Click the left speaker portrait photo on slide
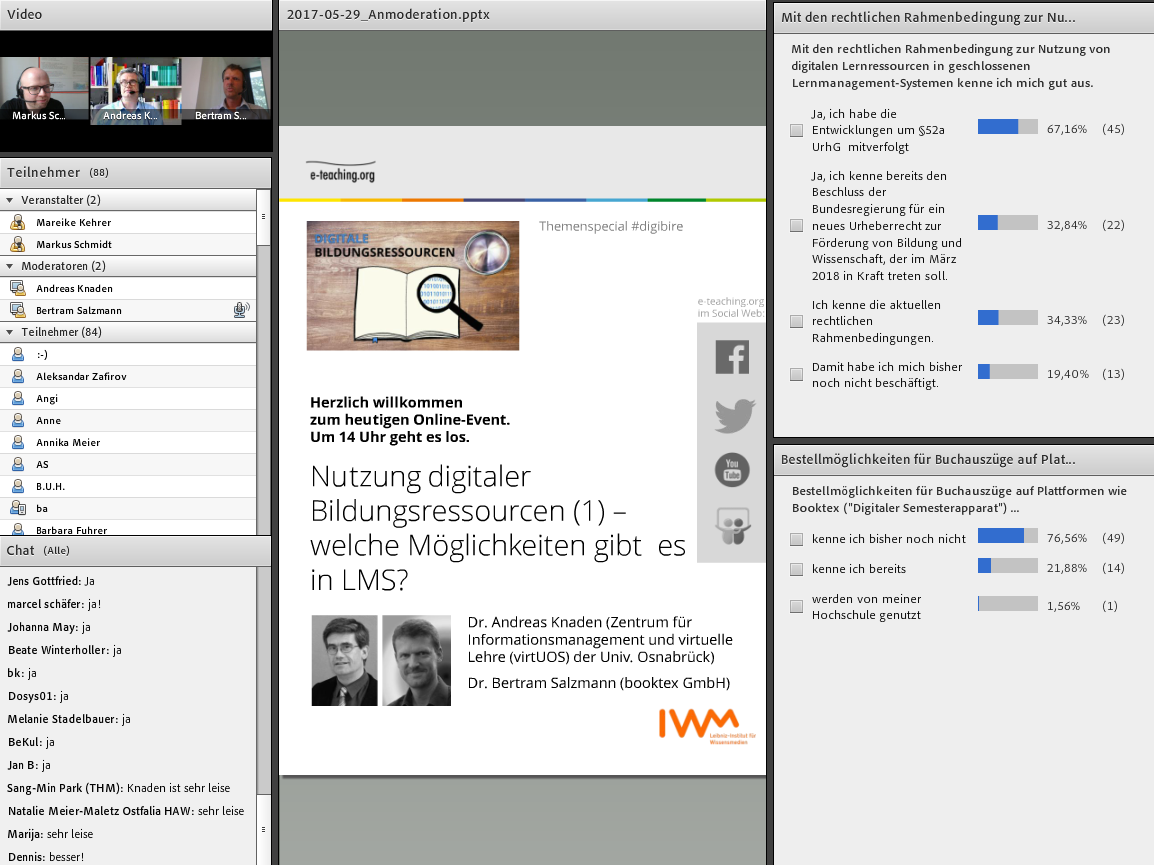Screen dimensions: 1154x865 pyautogui.click(x=344, y=660)
